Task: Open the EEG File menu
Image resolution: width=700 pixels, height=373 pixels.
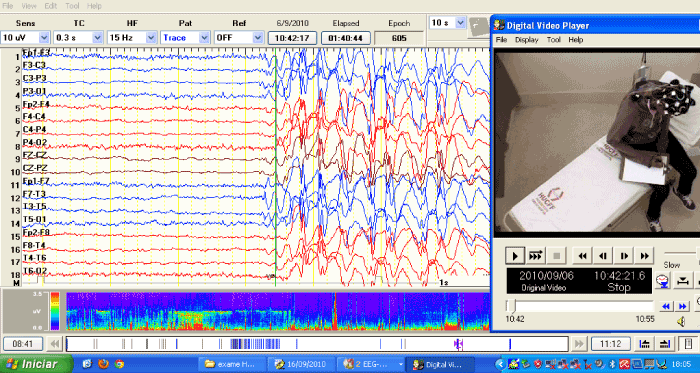Action: coord(8,6)
